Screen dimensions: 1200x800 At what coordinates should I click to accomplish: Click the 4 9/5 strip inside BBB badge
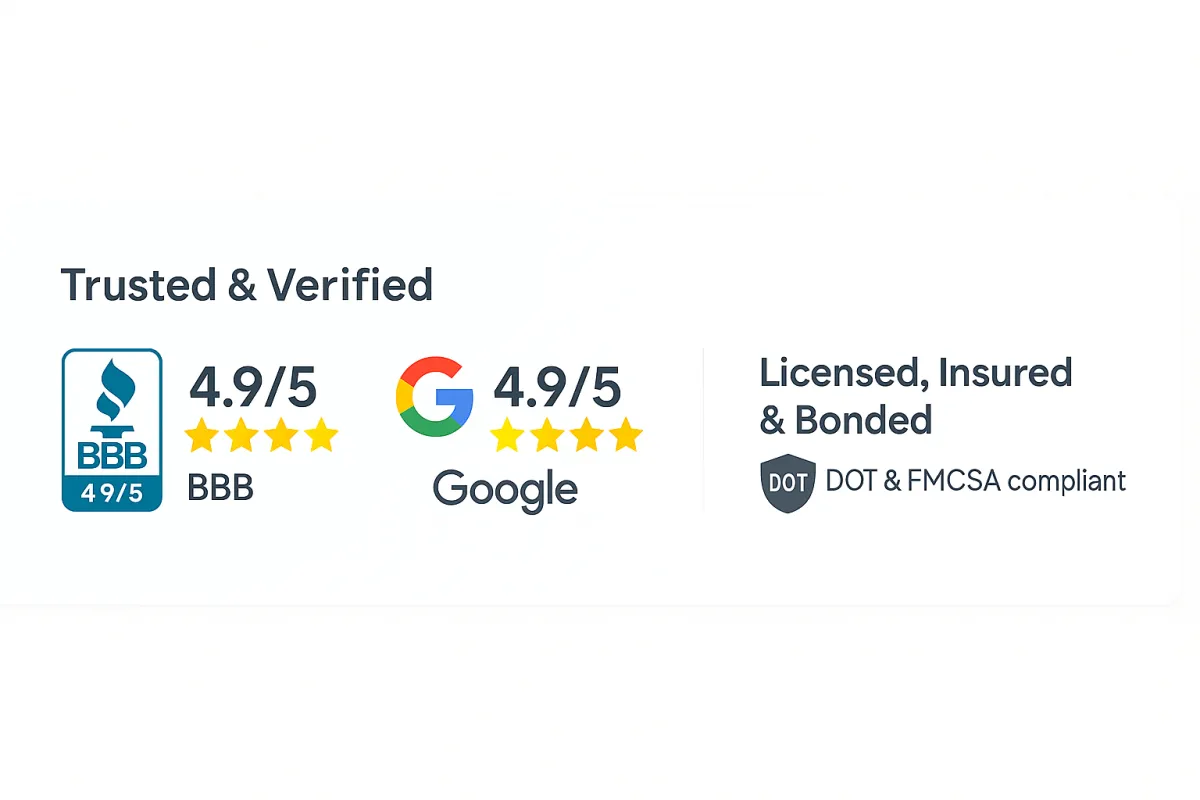click(x=112, y=493)
